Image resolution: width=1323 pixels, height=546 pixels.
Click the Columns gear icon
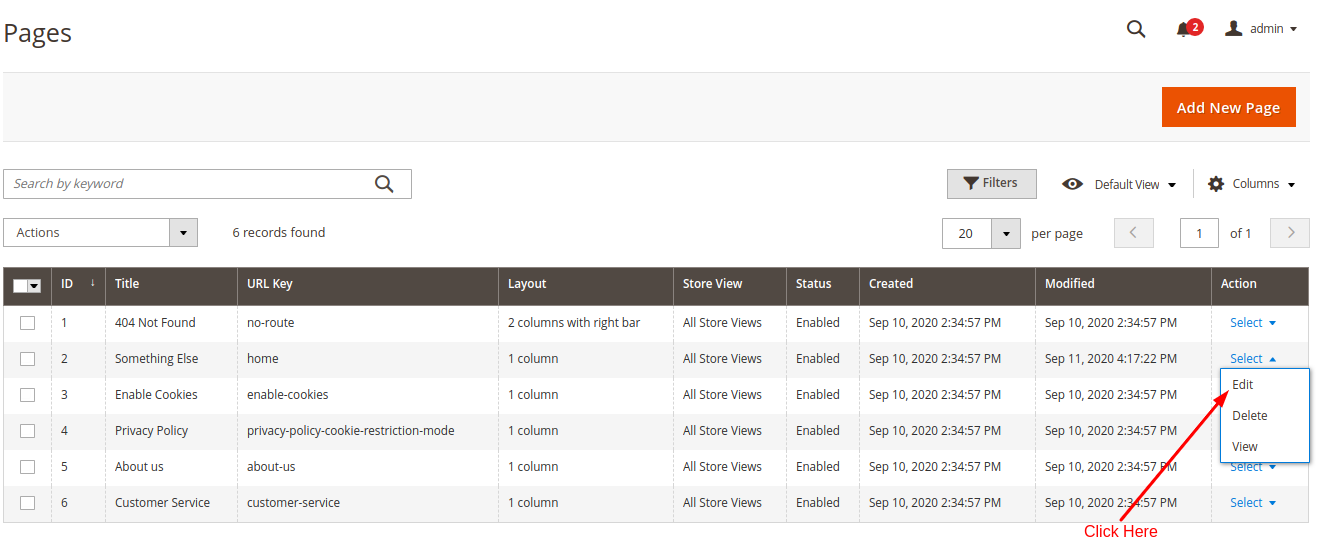click(x=1216, y=184)
